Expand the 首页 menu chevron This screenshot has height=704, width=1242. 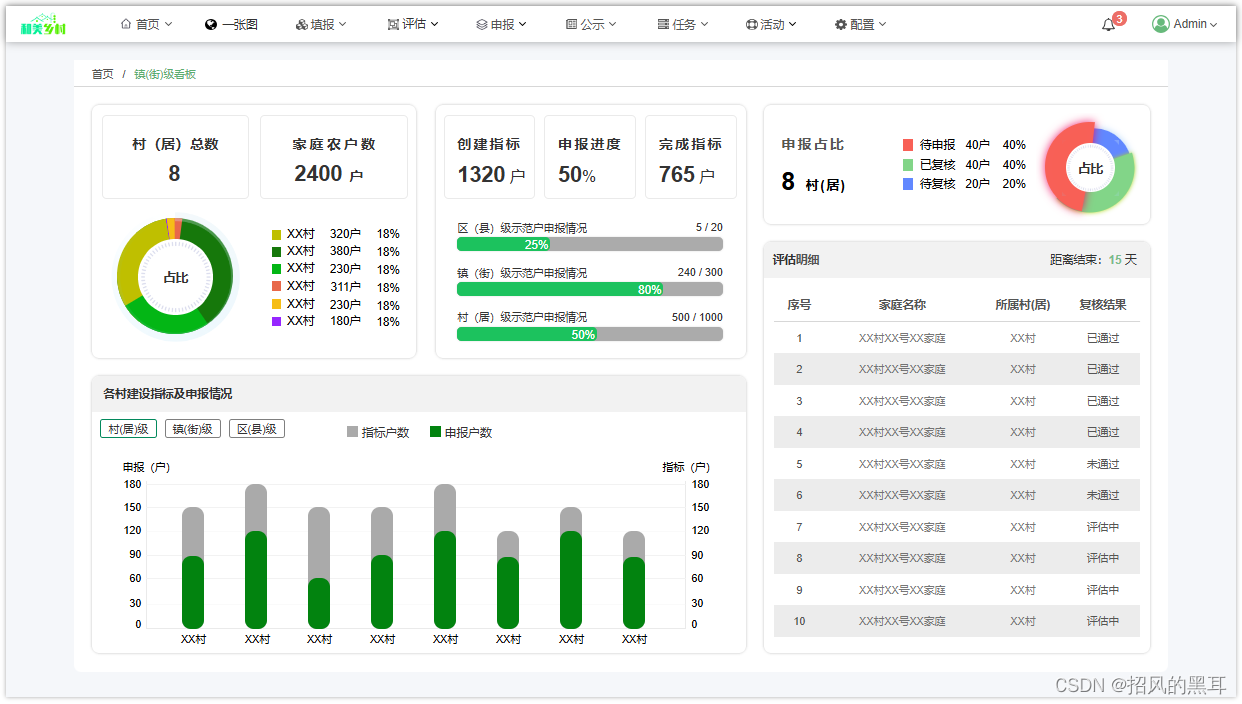click(x=168, y=24)
